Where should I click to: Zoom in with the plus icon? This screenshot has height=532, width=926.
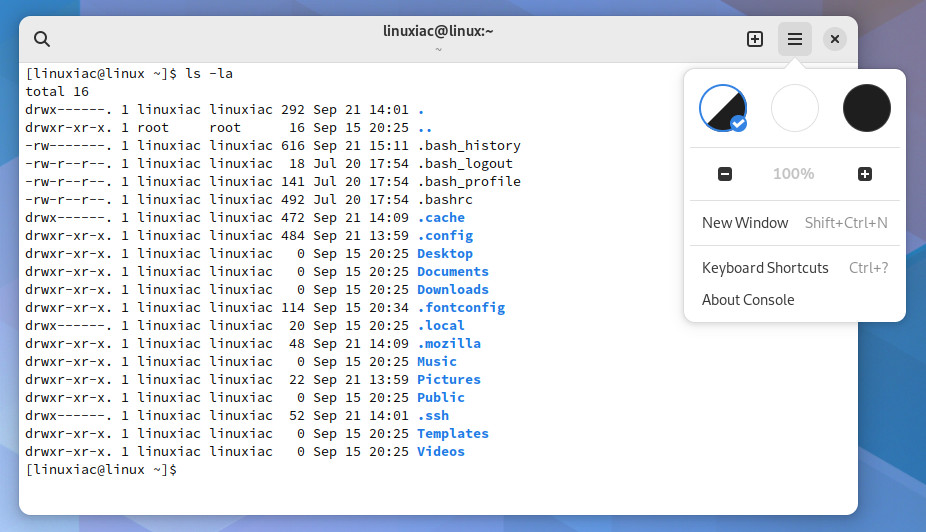[865, 174]
